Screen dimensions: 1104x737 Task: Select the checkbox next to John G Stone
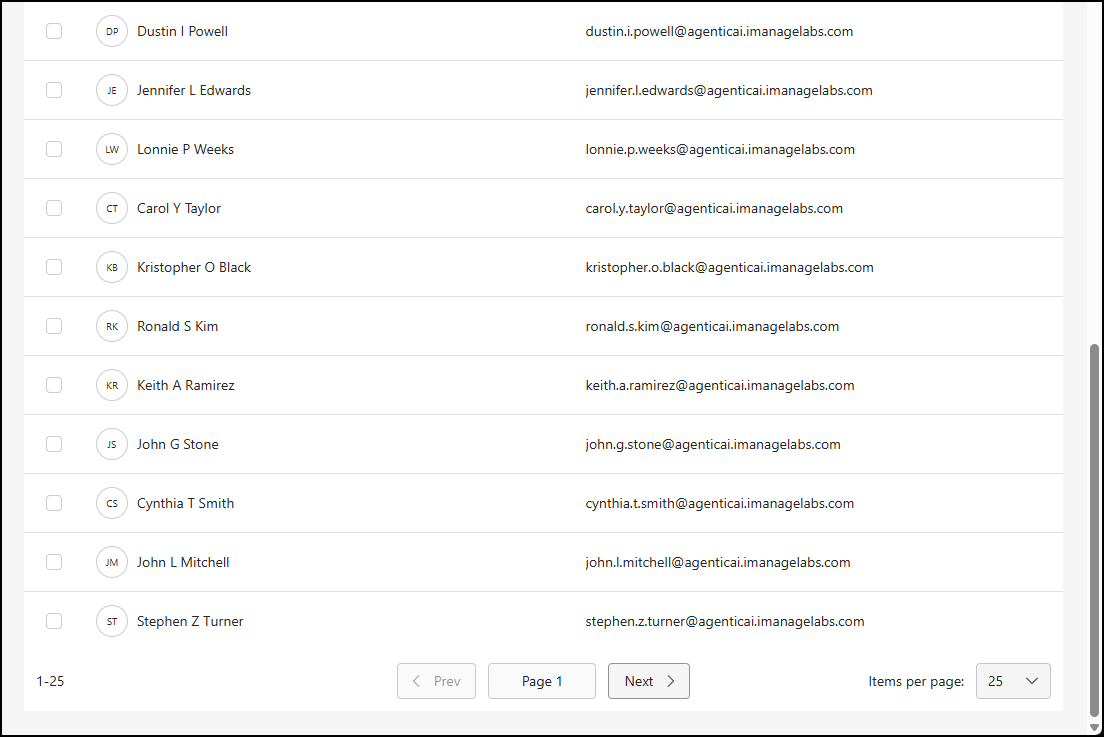pyautogui.click(x=54, y=444)
